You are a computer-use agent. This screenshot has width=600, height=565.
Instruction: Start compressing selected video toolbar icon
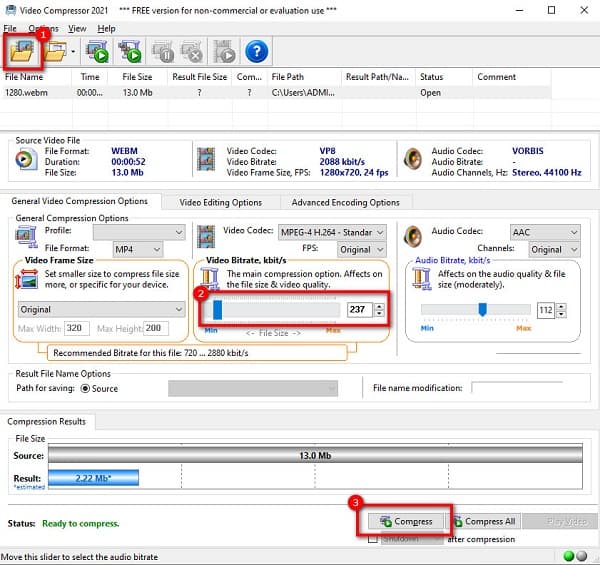[x=97, y=51]
